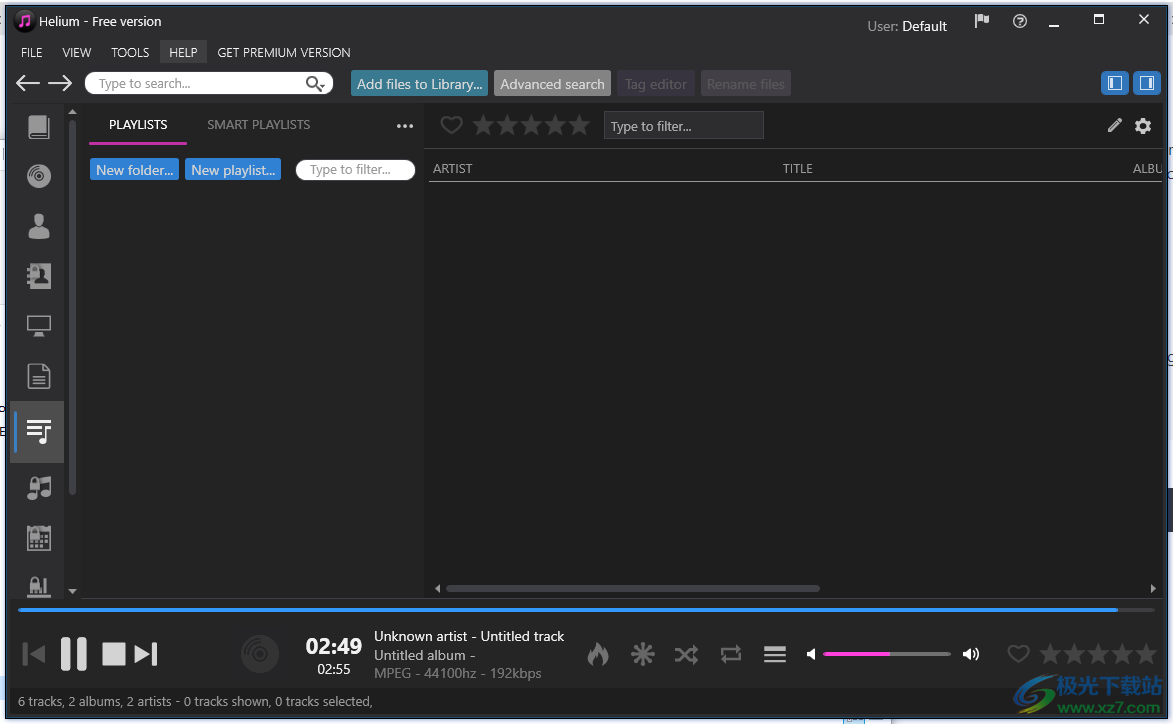The width and height of the screenshot is (1173, 724).
Task: Toggle the left panel visibility button
Action: (1114, 84)
